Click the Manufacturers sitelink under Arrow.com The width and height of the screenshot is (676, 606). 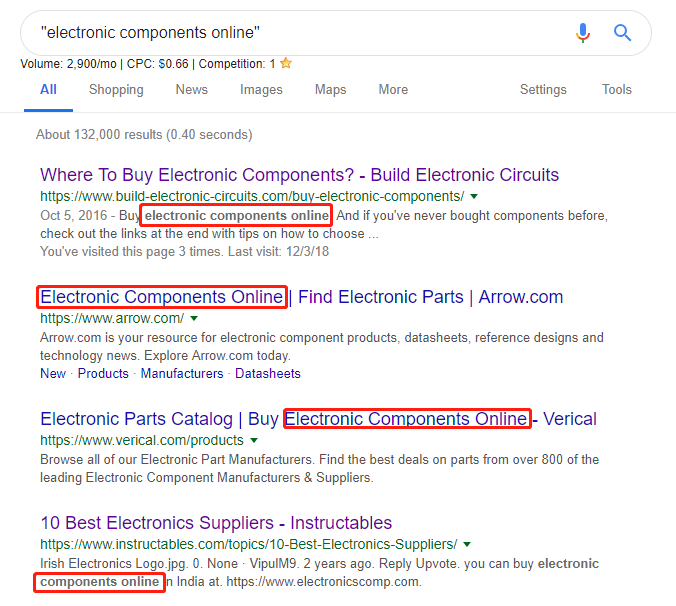point(182,374)
